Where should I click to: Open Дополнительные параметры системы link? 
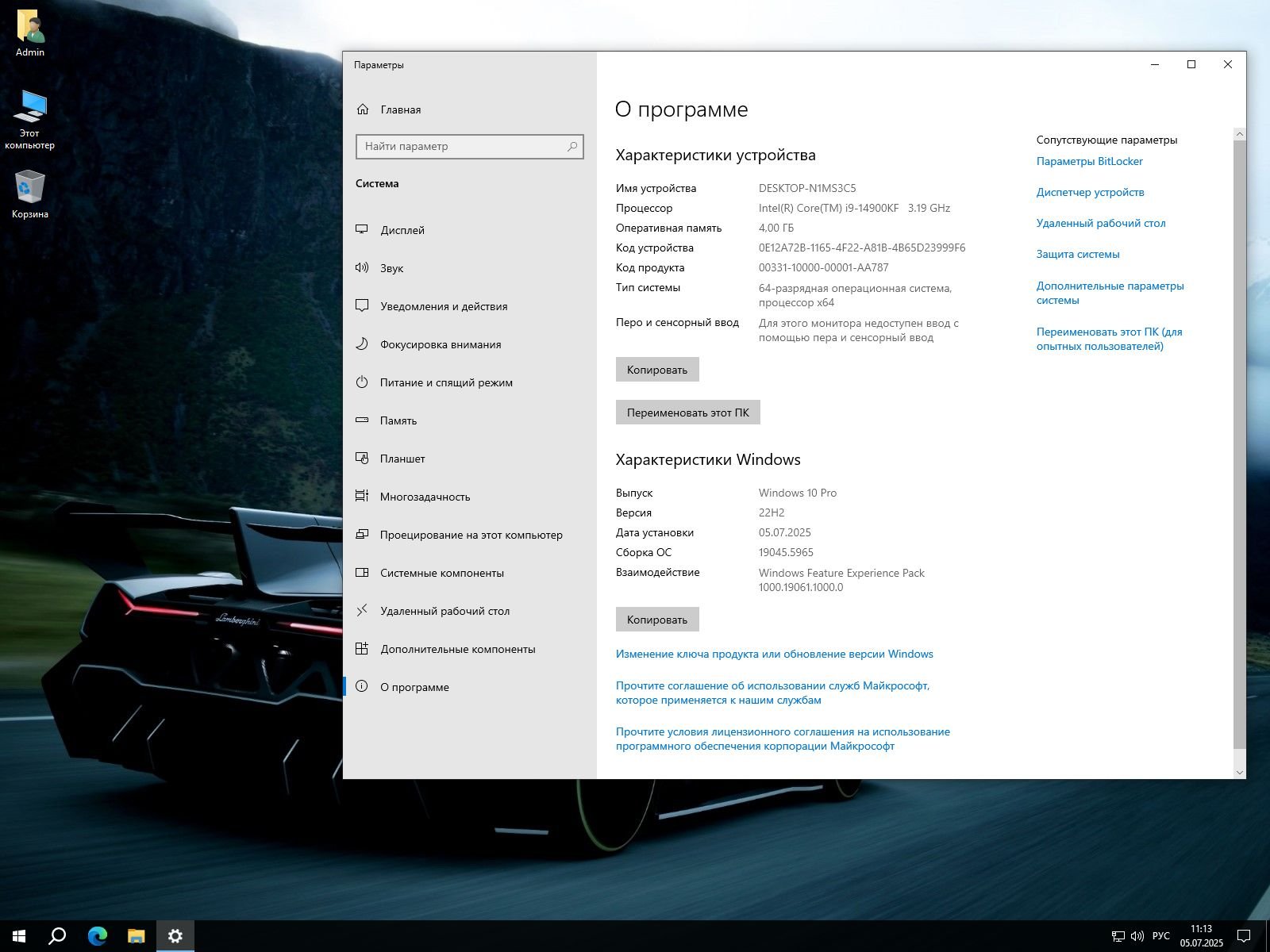tap(1110, 293)
